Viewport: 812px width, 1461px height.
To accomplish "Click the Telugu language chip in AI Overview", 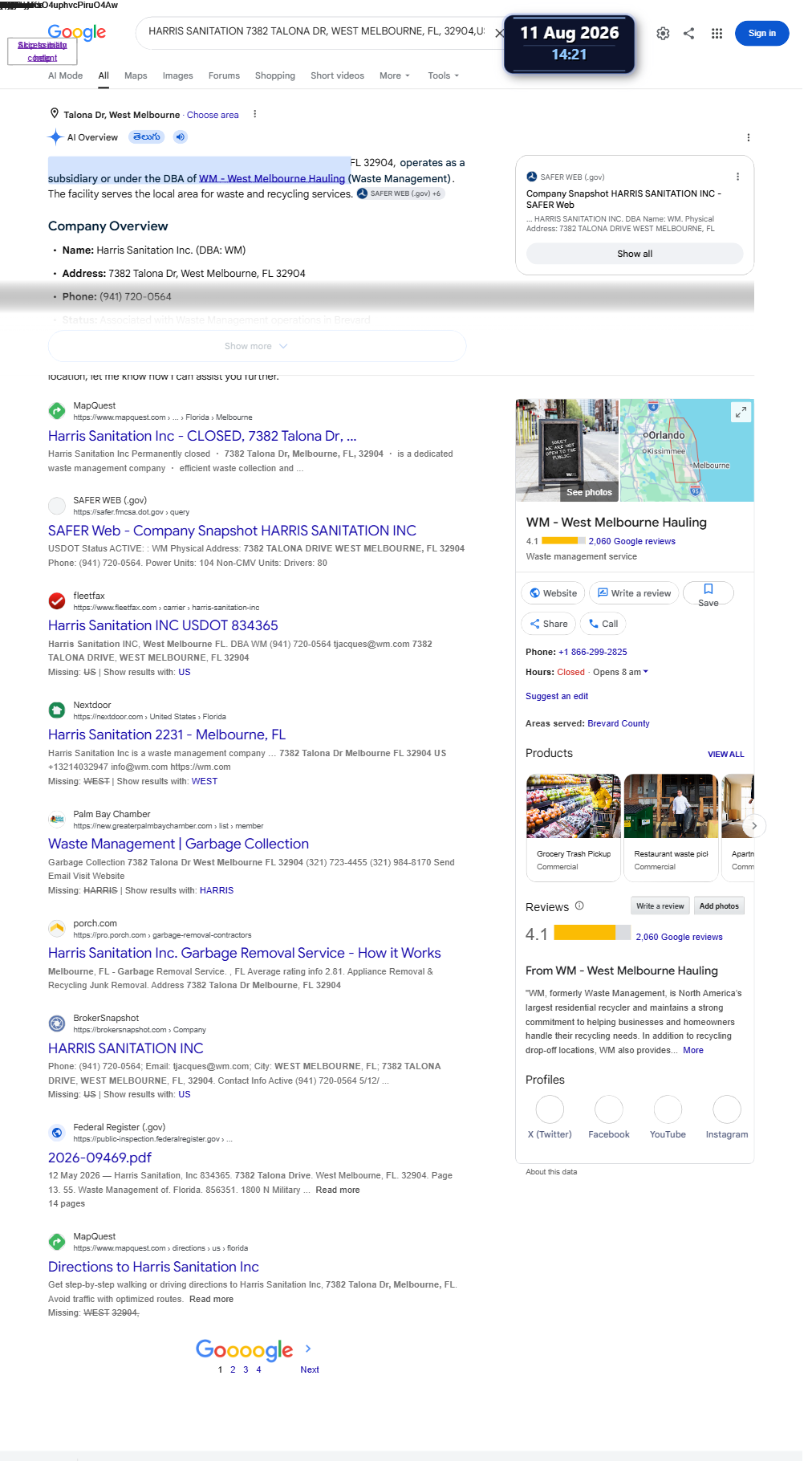I will pyautogui.click(x=146, y=137).
